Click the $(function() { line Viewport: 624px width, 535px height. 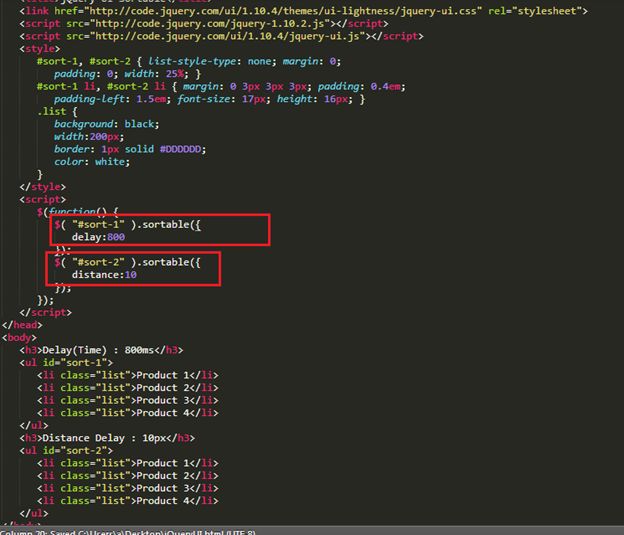[78, 211]
